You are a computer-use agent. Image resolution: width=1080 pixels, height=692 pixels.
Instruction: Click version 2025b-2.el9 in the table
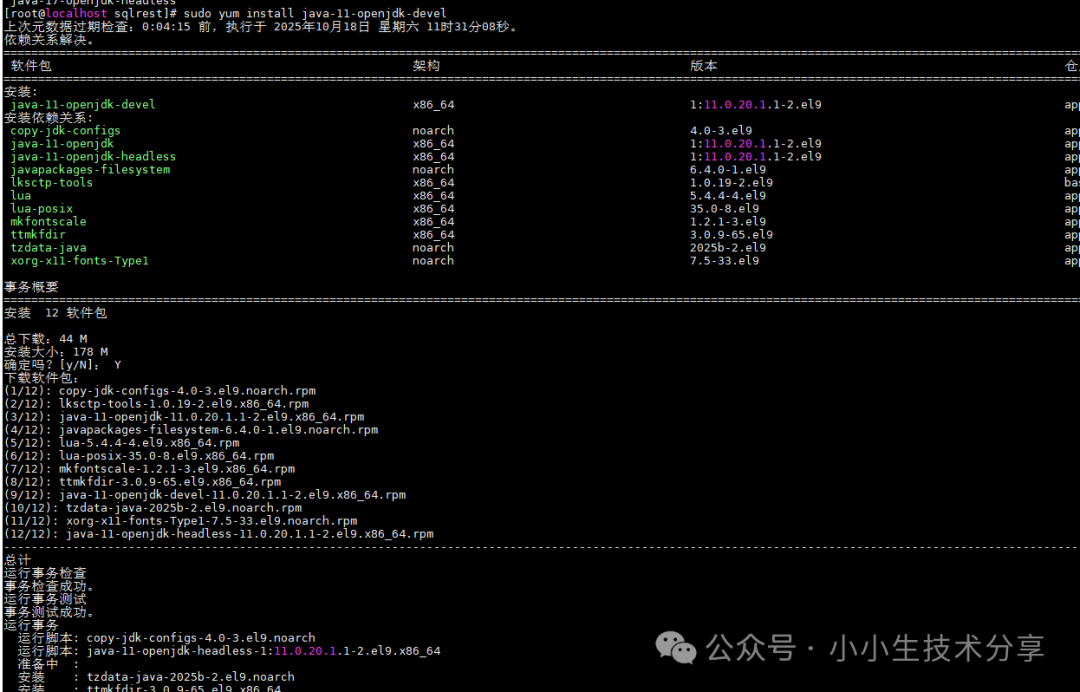coord(728,248)
